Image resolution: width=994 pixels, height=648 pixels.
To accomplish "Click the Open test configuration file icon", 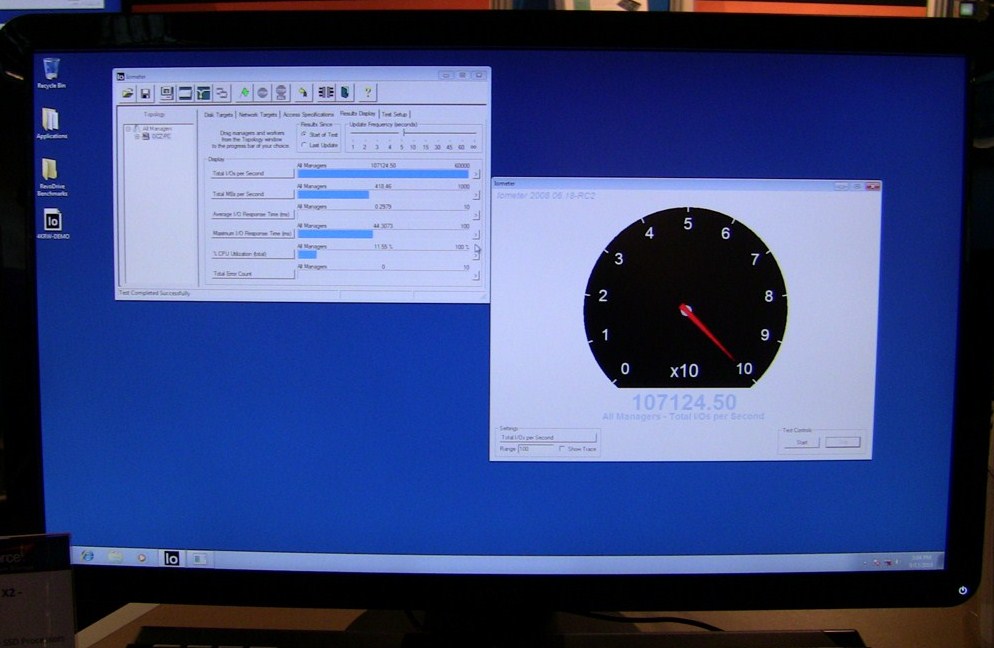I will 127,93.
